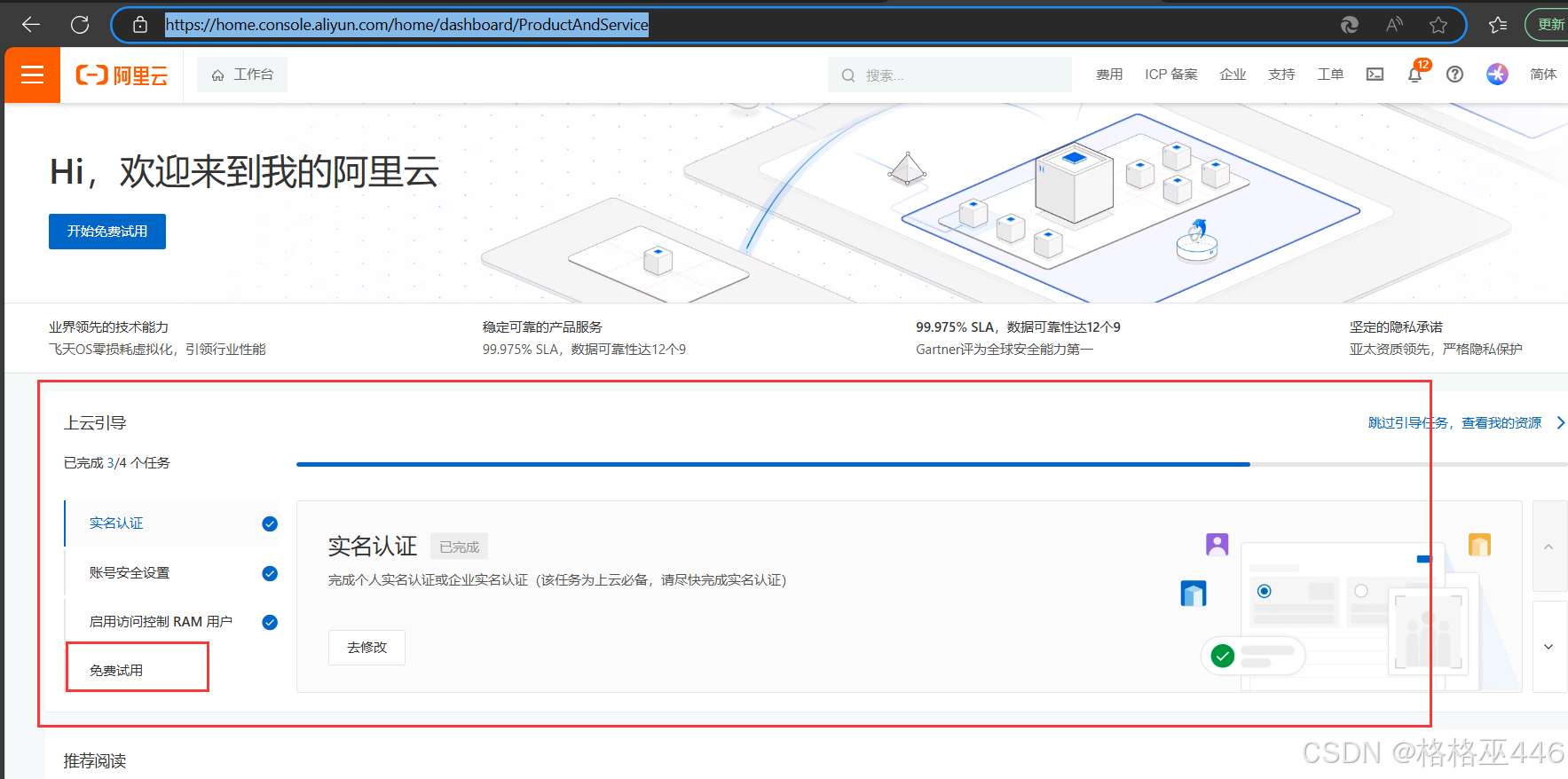
Task: Click 坚定的隐私承诺 text
Action: point(1397,327)
